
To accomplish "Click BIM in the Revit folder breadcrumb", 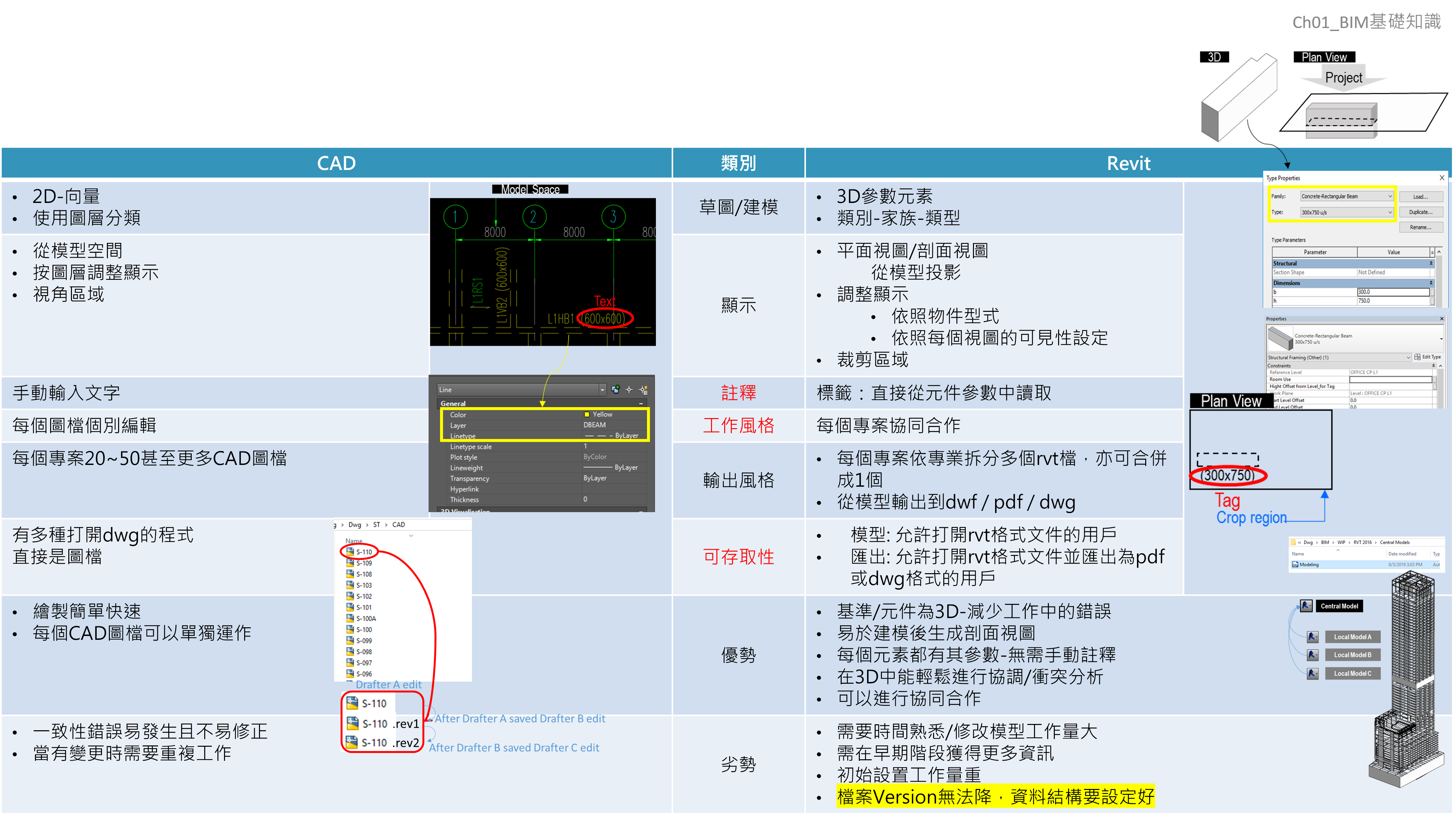I will (x=1325, y=542).
